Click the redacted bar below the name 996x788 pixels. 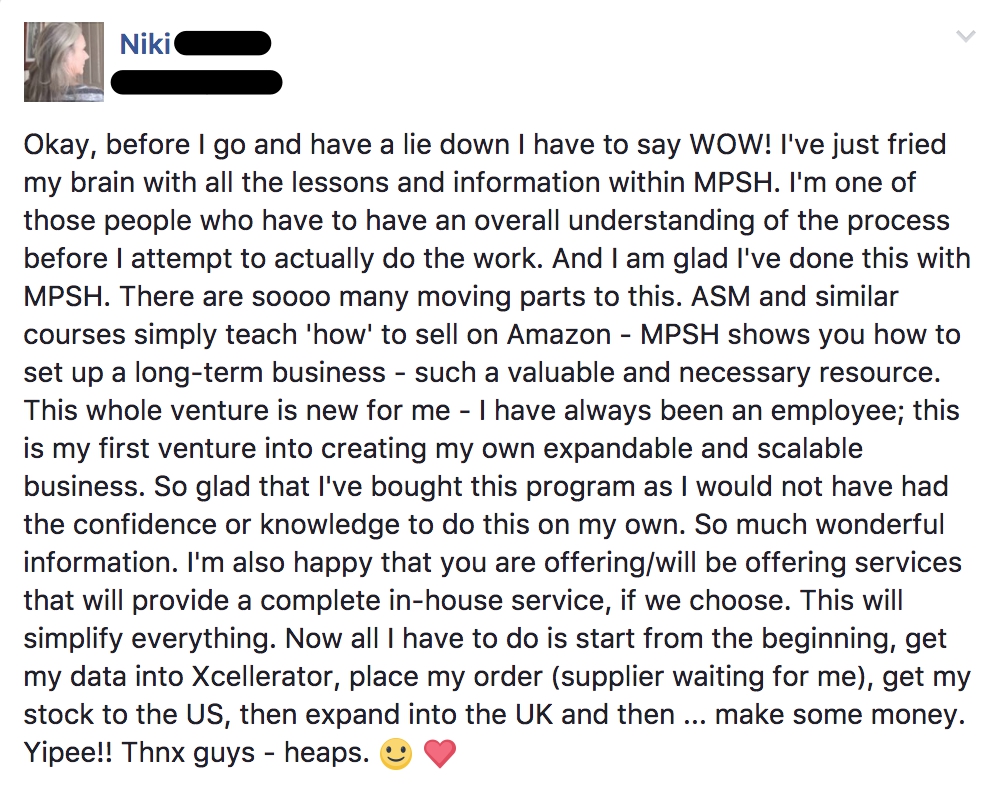click(196, 80)
